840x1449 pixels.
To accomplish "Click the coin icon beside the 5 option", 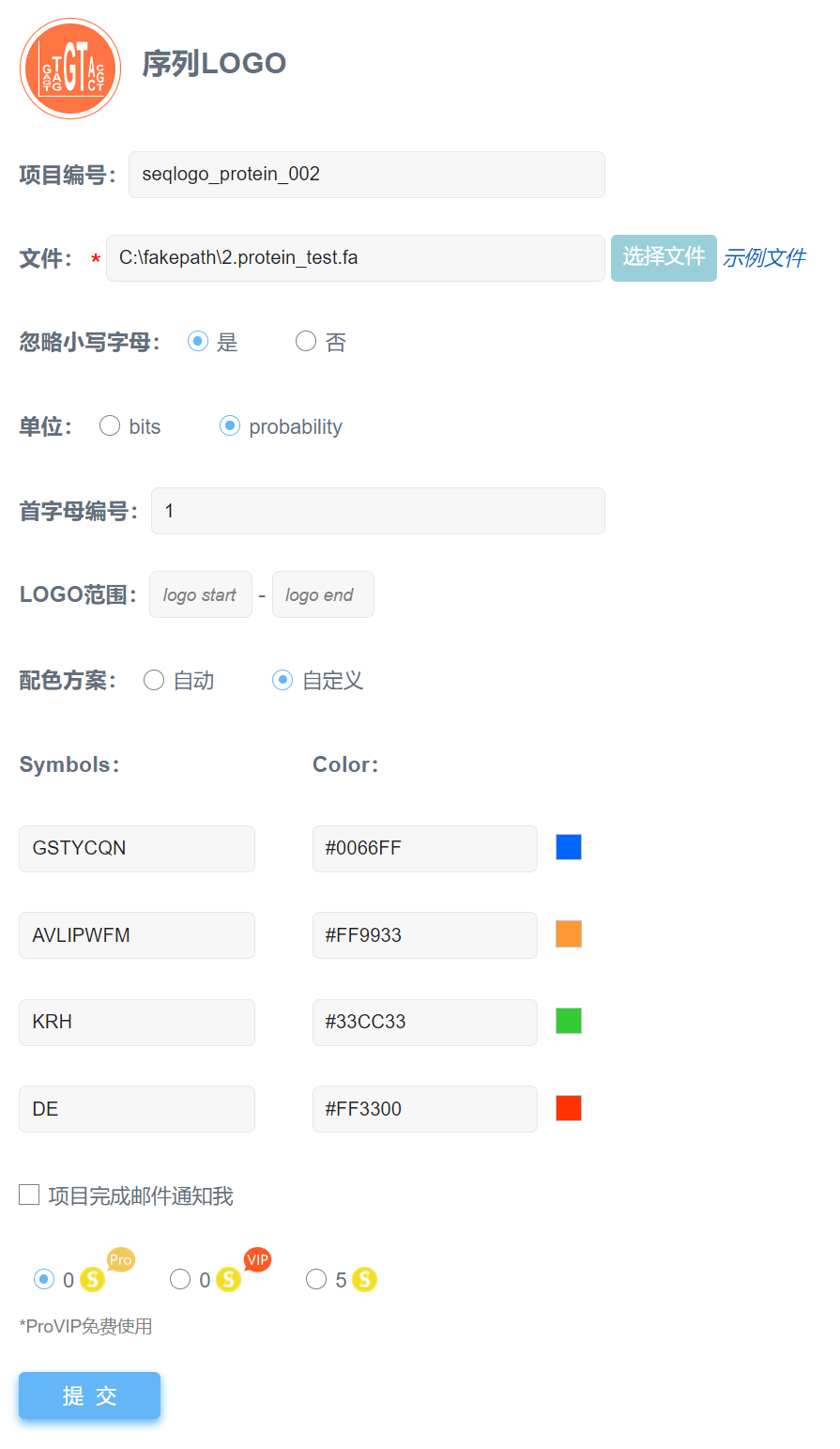I will [364, 1279].
